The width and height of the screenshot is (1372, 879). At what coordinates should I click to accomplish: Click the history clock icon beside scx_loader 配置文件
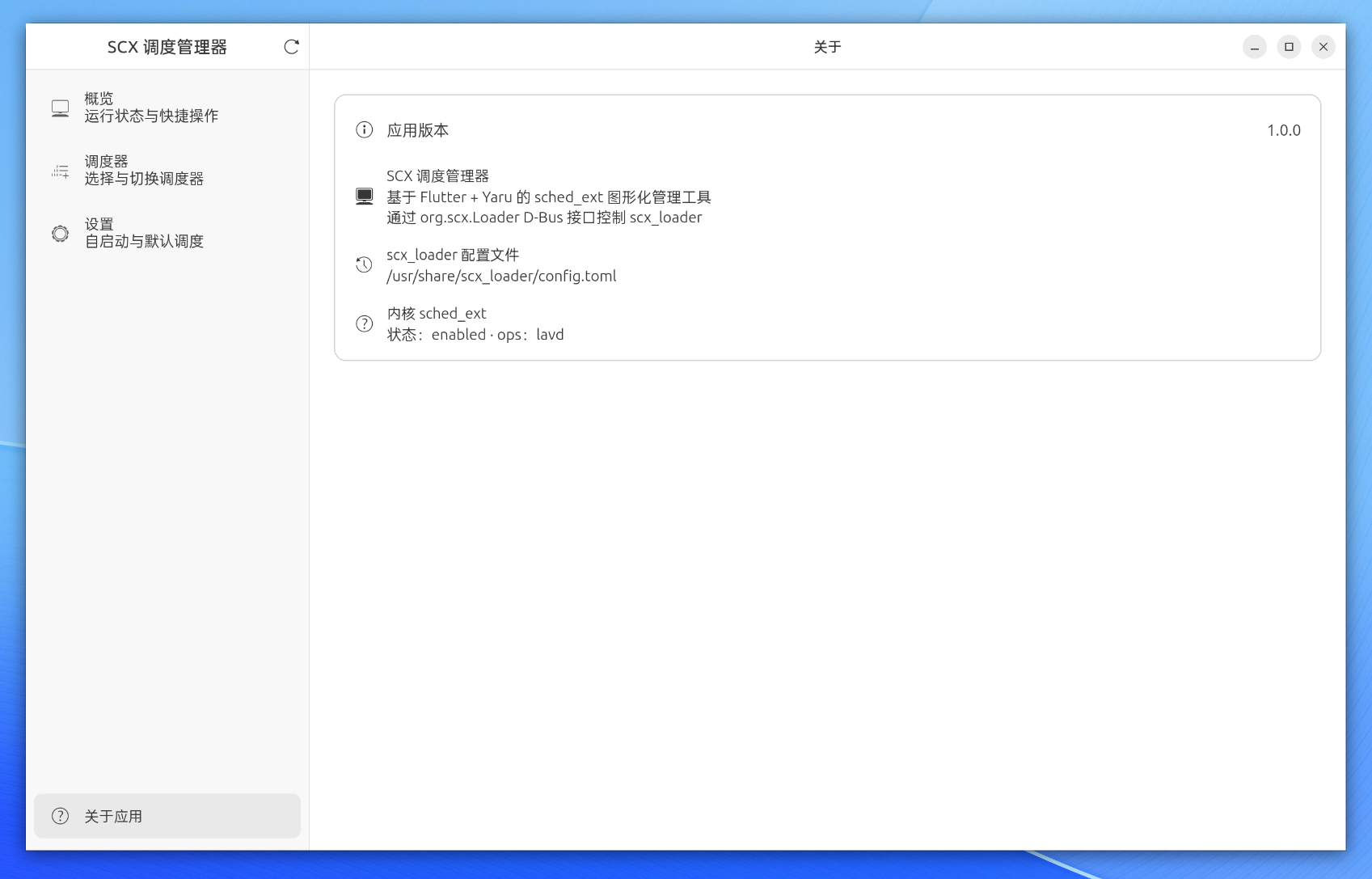[365, 265]
